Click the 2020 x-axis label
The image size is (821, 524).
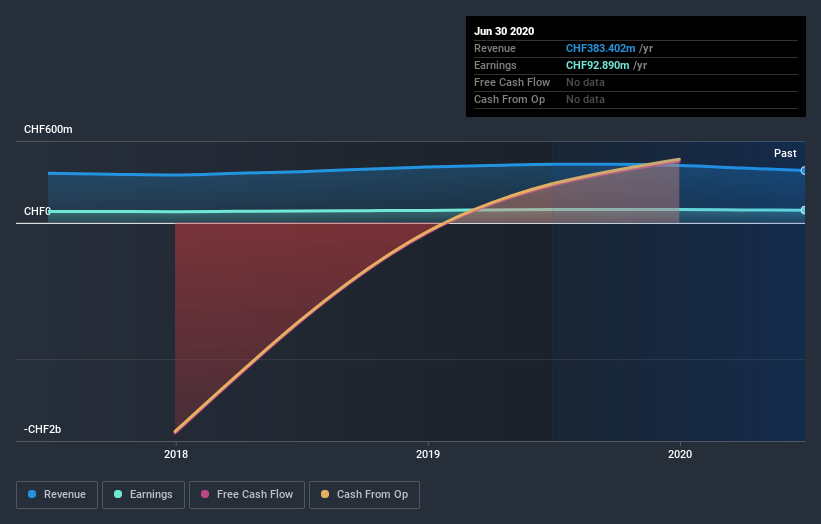680,454
